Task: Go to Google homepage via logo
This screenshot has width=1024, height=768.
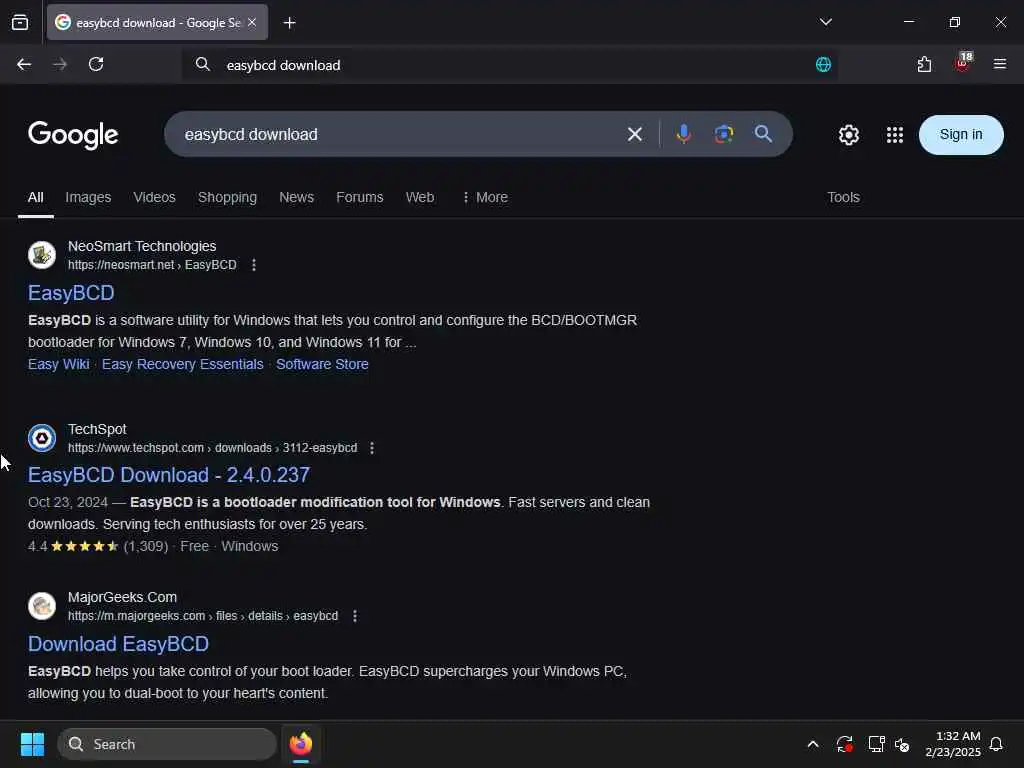Action: tap(73, 135)
